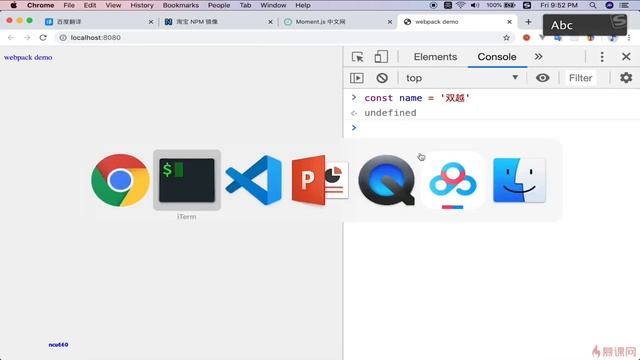The width and height of the screenshot is (640, 360).
Task: Create a live expression with eye icon
Action: point(542,78)
